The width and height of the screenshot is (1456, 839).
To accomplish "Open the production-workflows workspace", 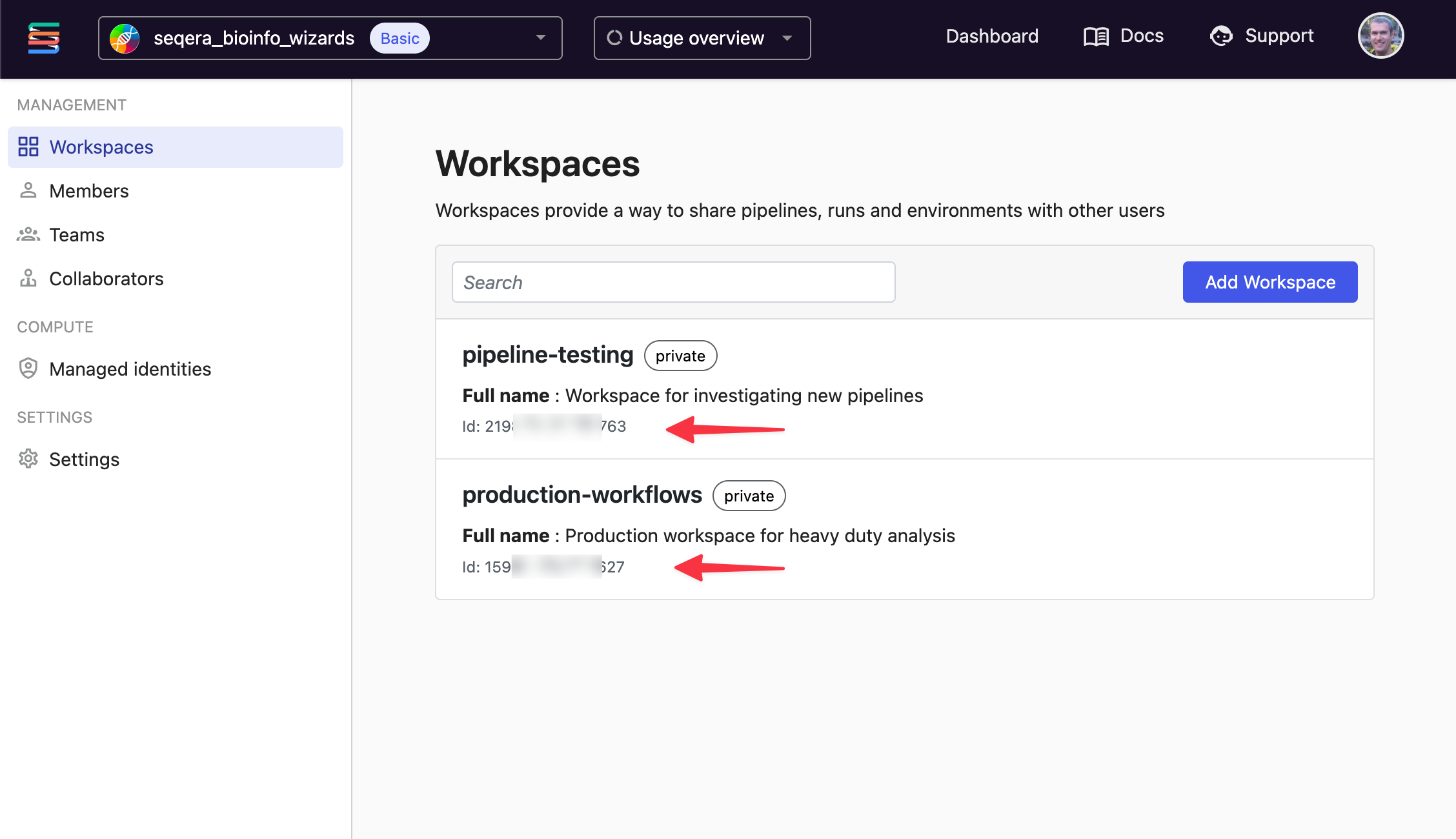I will point(581,494).
